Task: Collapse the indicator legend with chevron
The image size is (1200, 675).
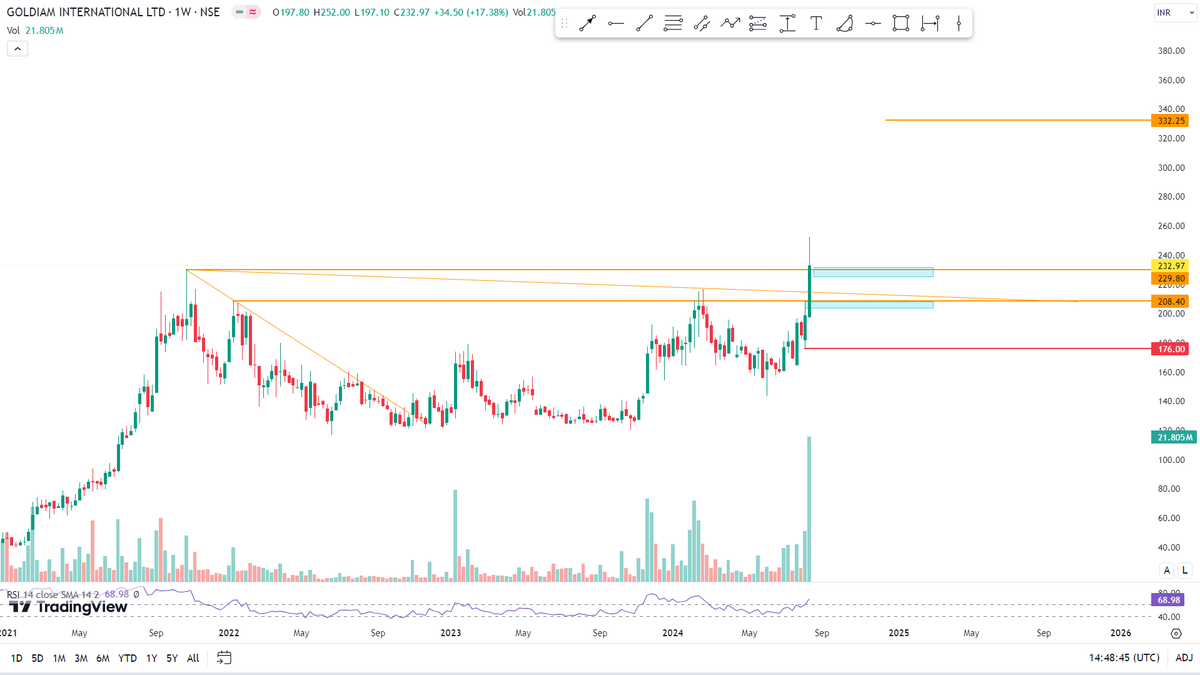Action: tap(16, 48)
